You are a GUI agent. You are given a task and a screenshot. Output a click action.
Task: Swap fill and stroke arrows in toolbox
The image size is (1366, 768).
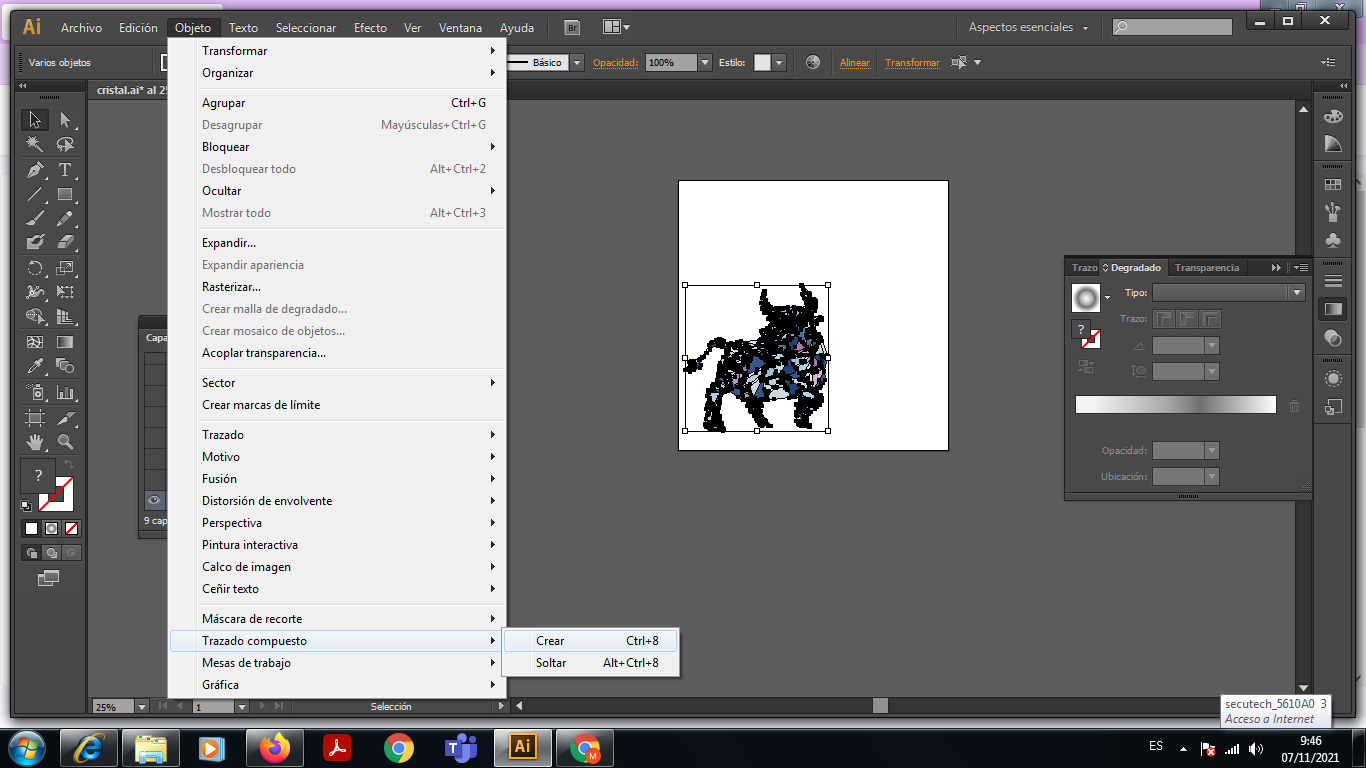click(x=70, y=465)
